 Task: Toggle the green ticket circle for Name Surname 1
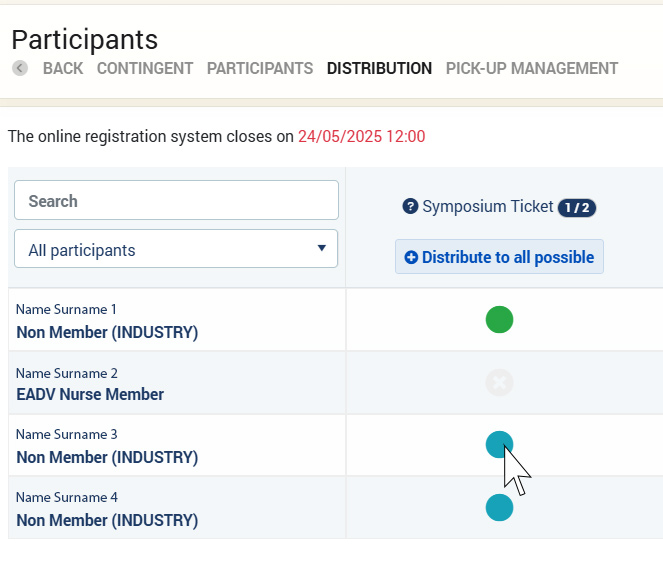[x=499, y=320]
